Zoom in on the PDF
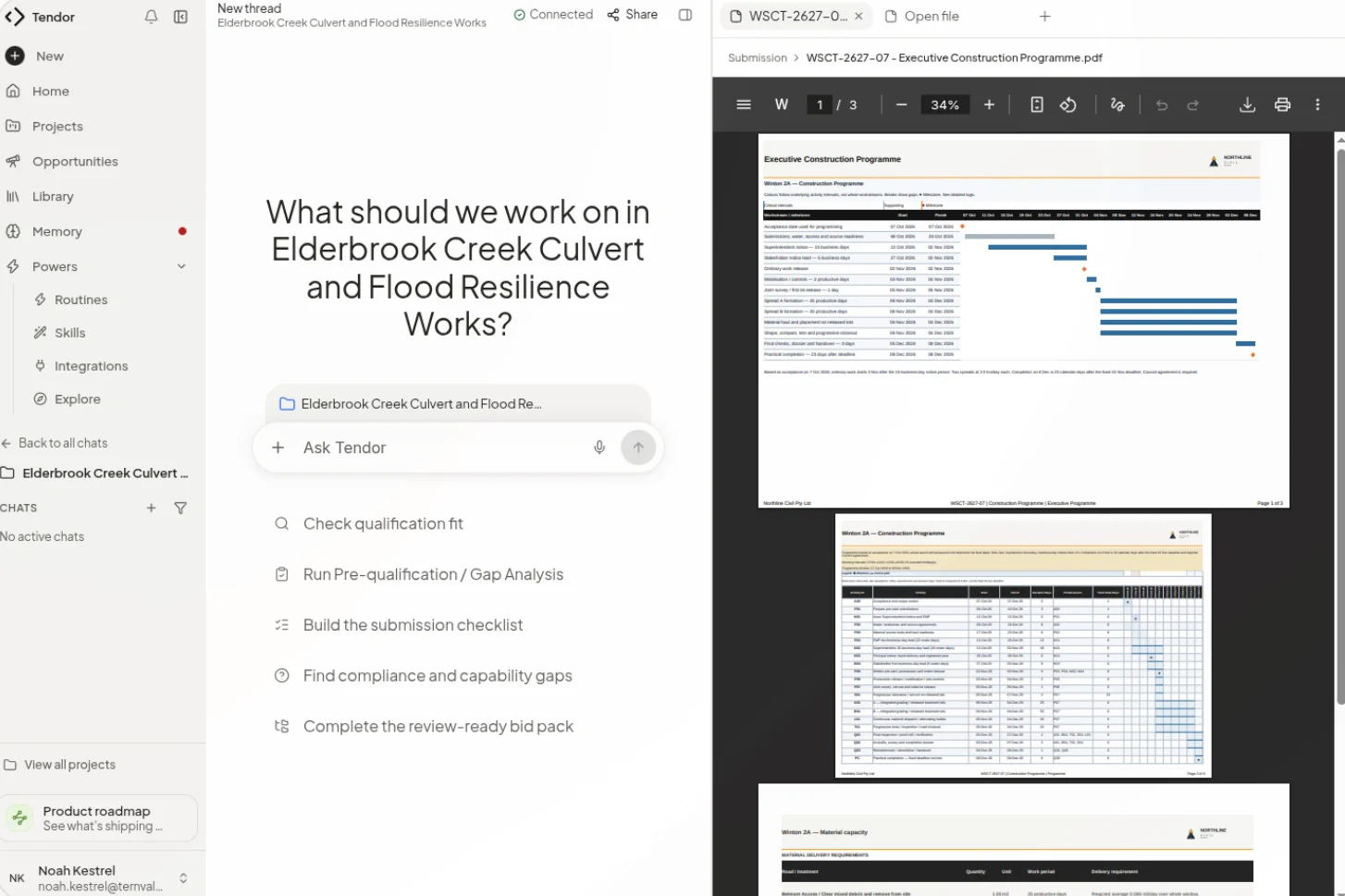 [989, 104]
